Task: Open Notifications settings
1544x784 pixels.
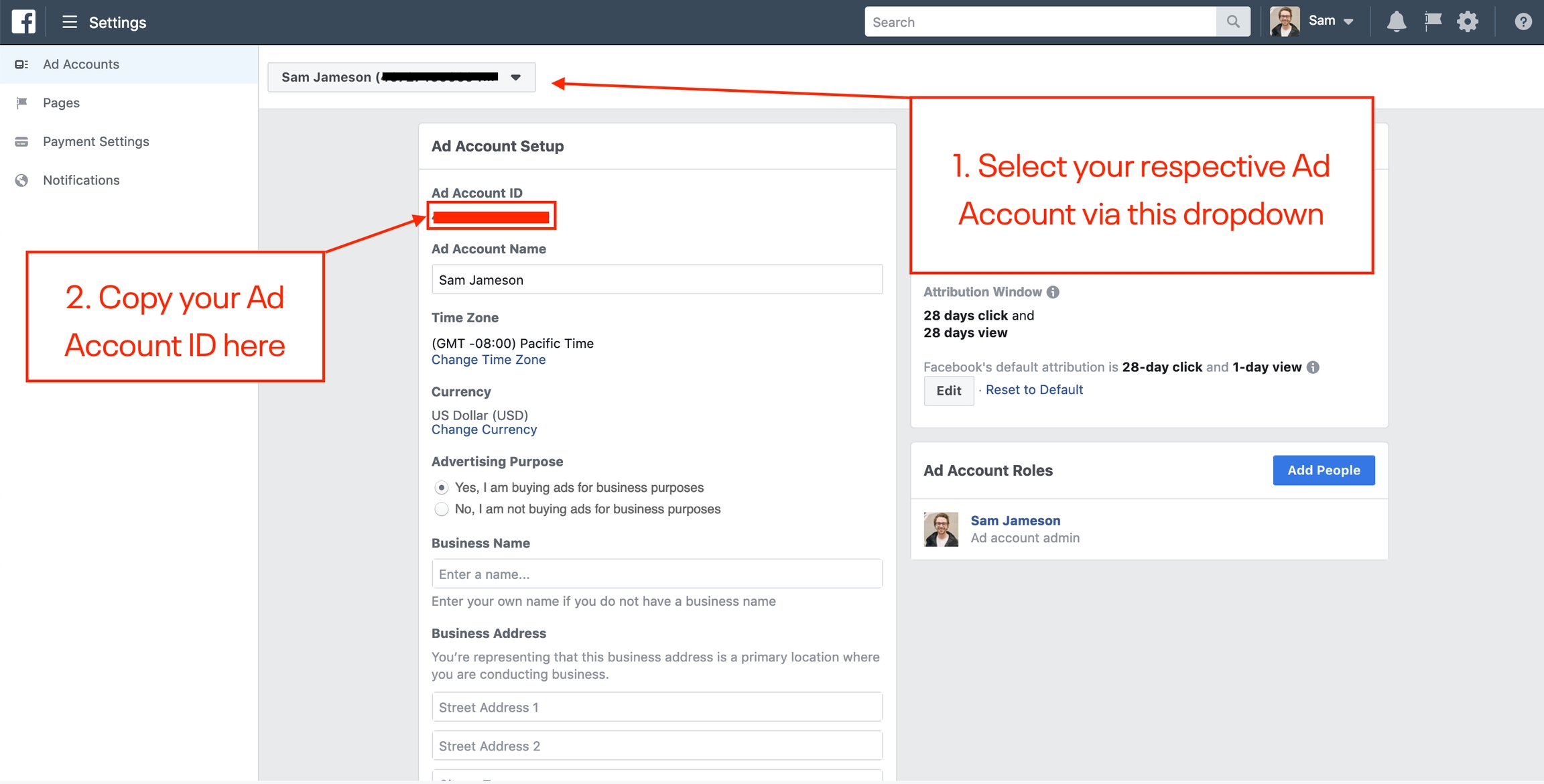Action: (129, 180)
